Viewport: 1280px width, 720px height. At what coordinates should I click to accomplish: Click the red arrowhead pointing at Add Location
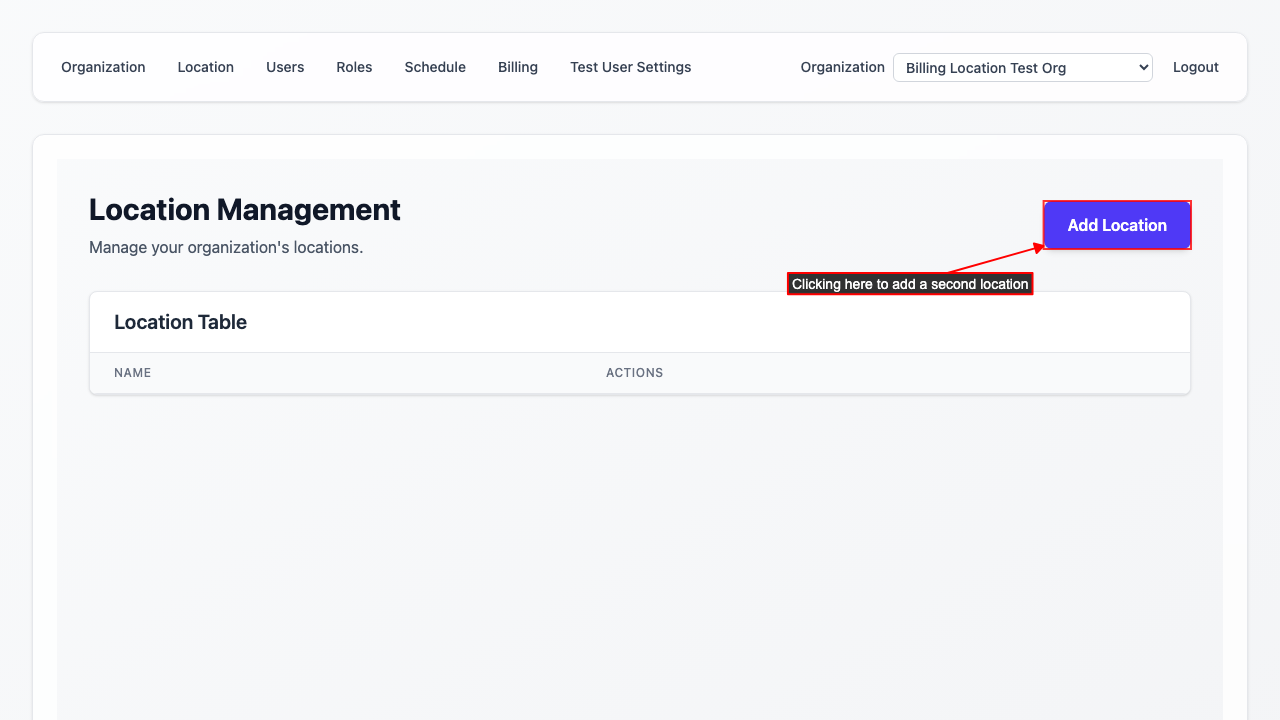[x=1039, y=247]
